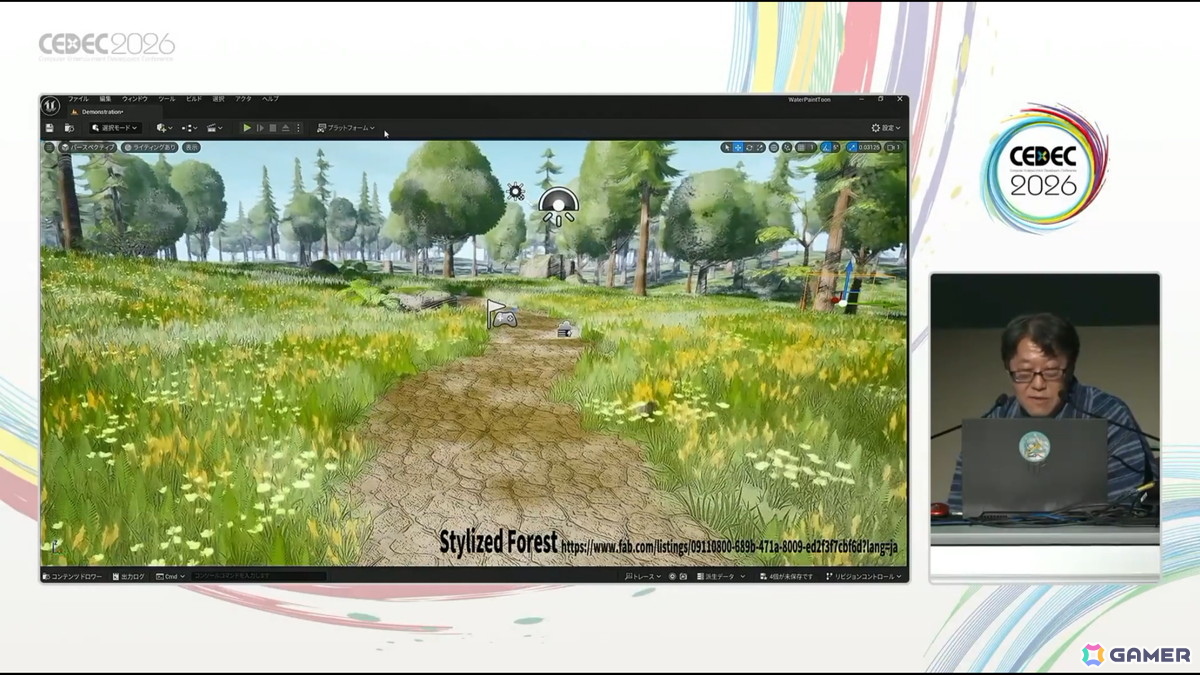Viewport: 1200px width, 675px height.
Task: Open the 出力ログ output log
Action: coord(129,577)
